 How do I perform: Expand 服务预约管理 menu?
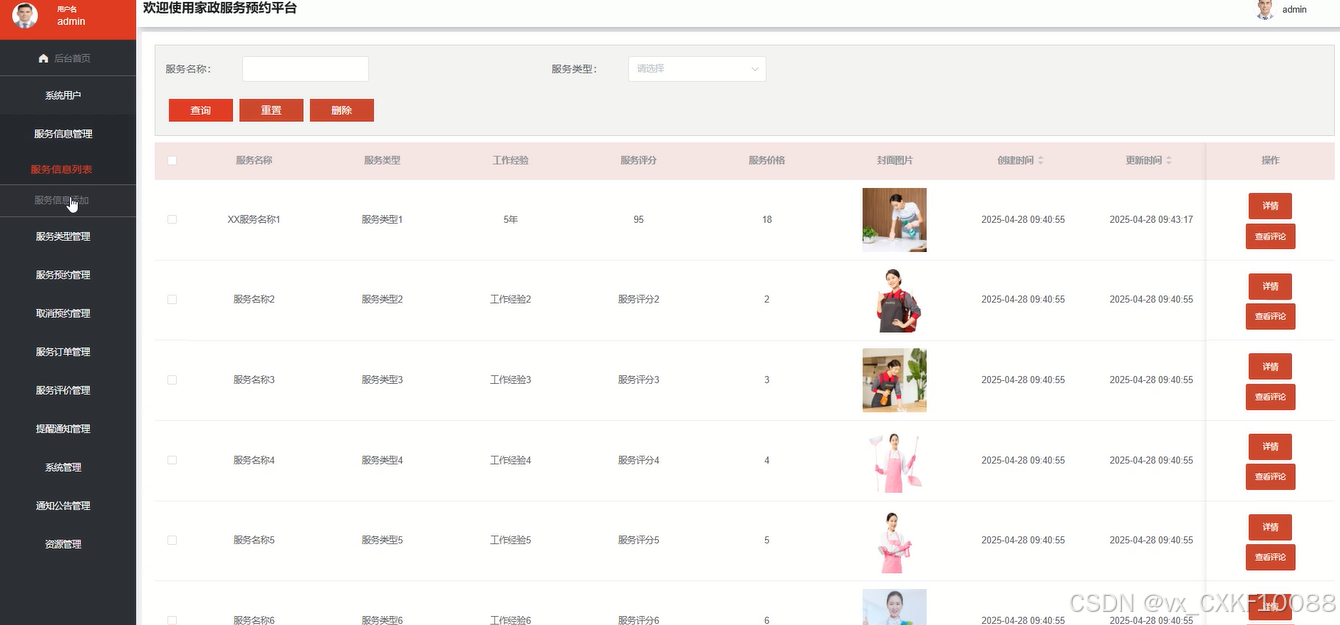(x=63, y=275)
